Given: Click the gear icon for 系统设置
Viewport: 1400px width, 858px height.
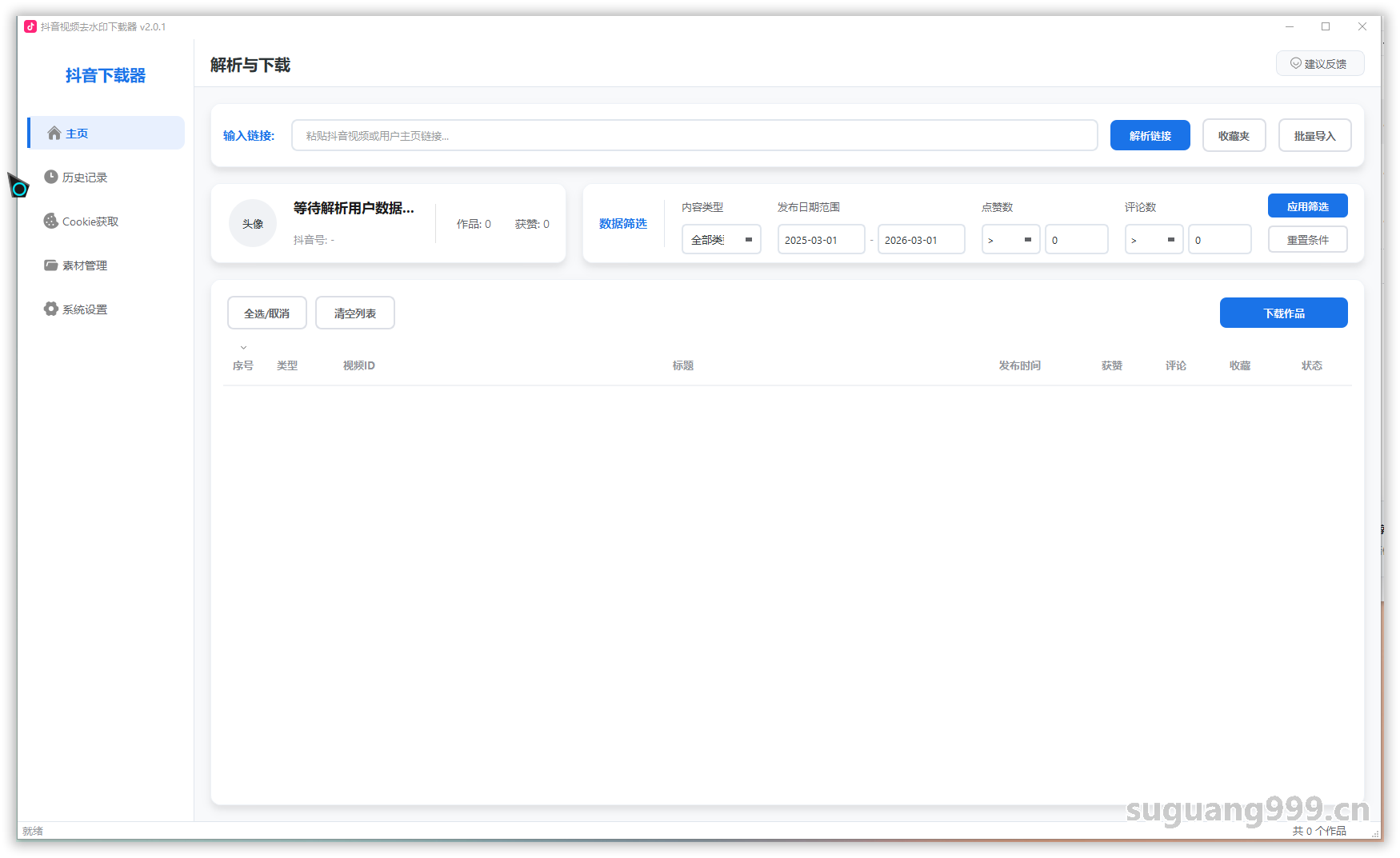Looking at the screenshot, I should click(51, 309).
